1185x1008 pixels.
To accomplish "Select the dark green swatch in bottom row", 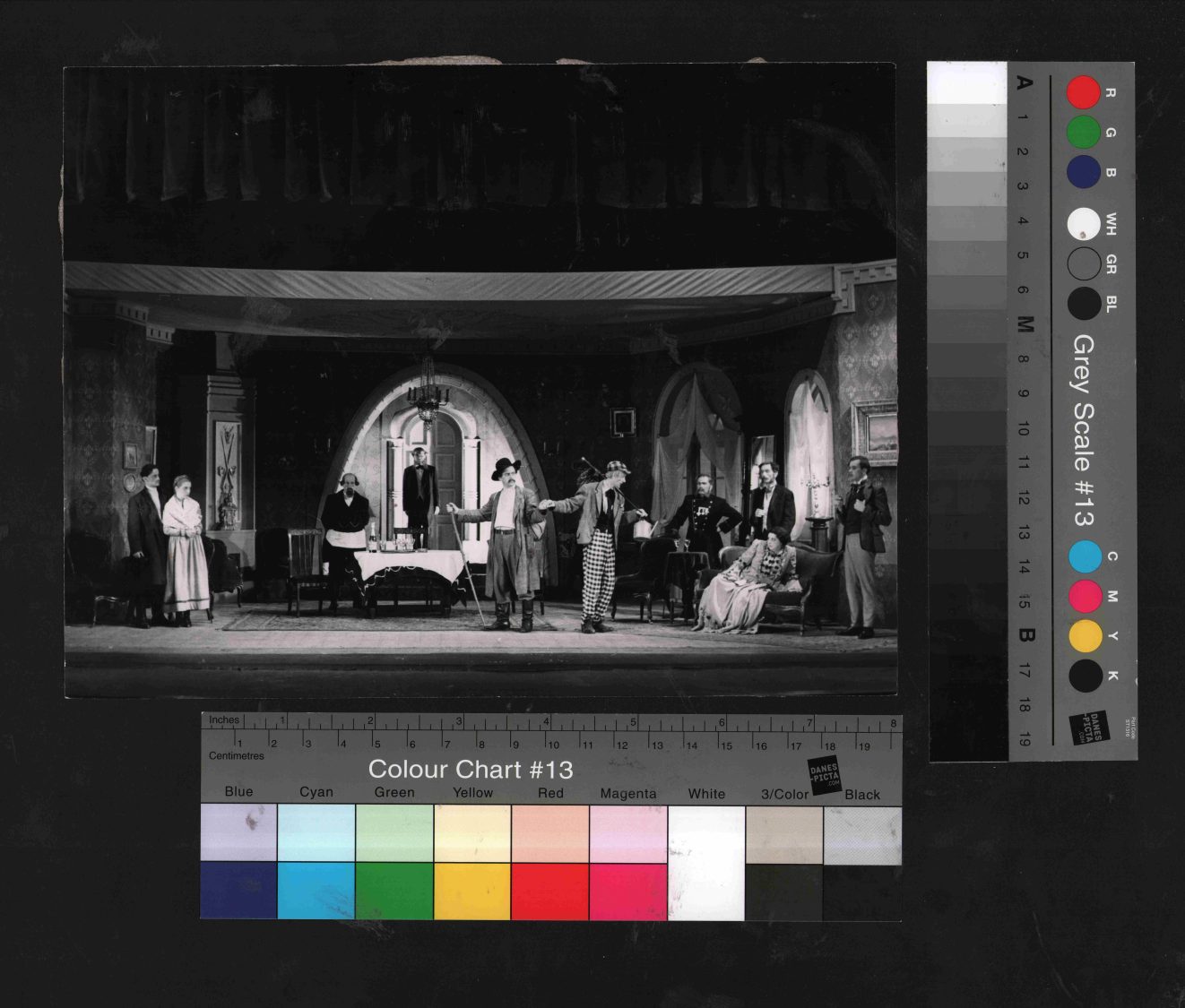I will pos(394,891).
